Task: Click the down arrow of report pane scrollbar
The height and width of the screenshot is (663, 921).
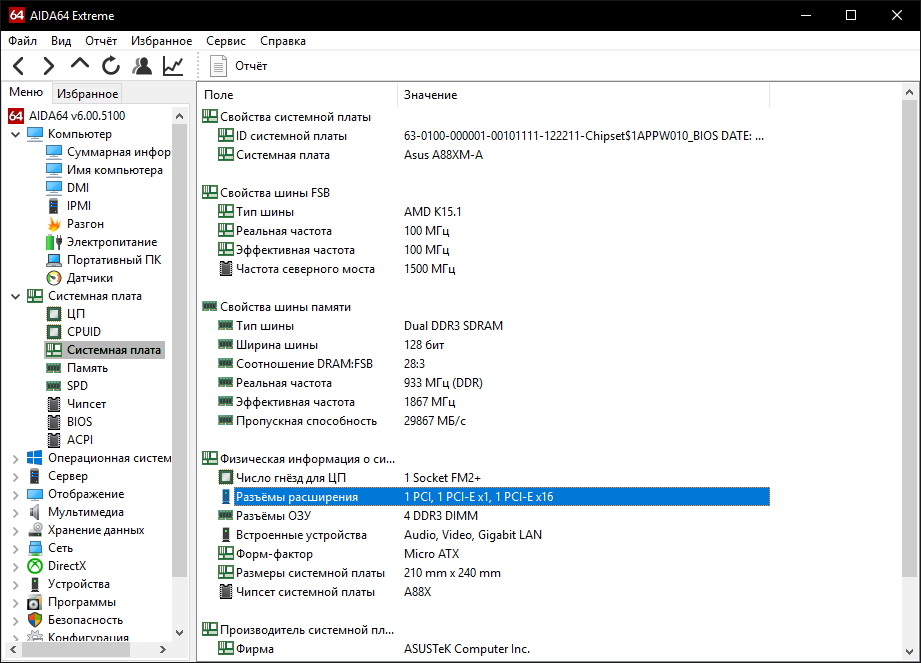Action: (x=909, y=652)
